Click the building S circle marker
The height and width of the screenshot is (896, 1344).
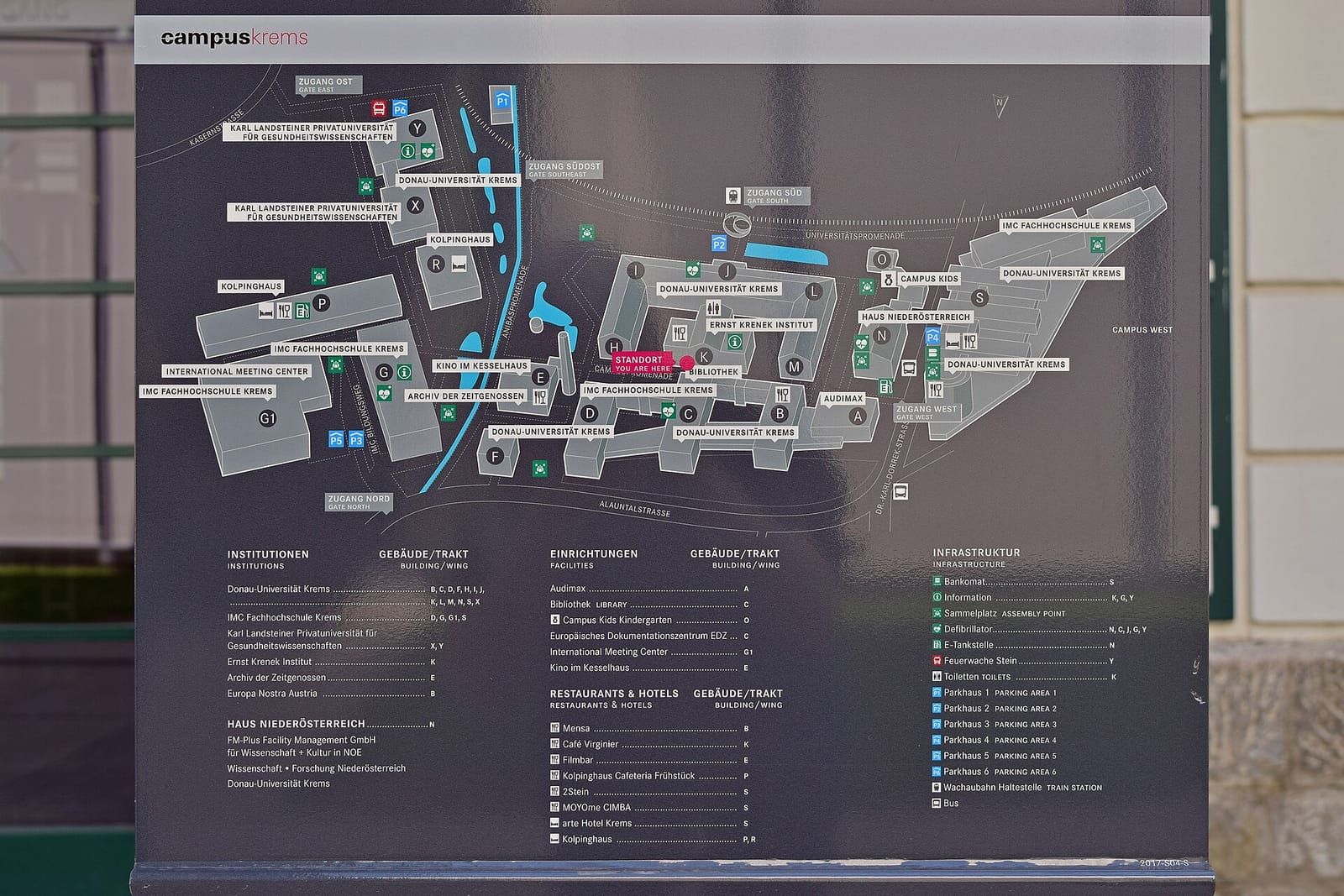pyautogui.click(x=979, y=297)
